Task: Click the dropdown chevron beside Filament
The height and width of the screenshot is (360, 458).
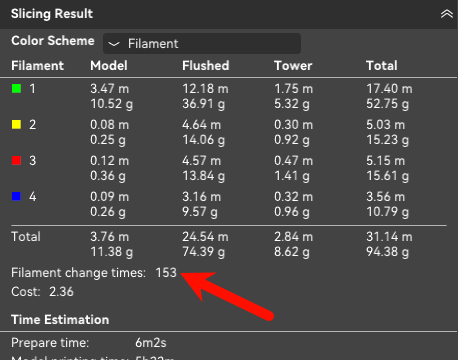Action: (114, 44)
